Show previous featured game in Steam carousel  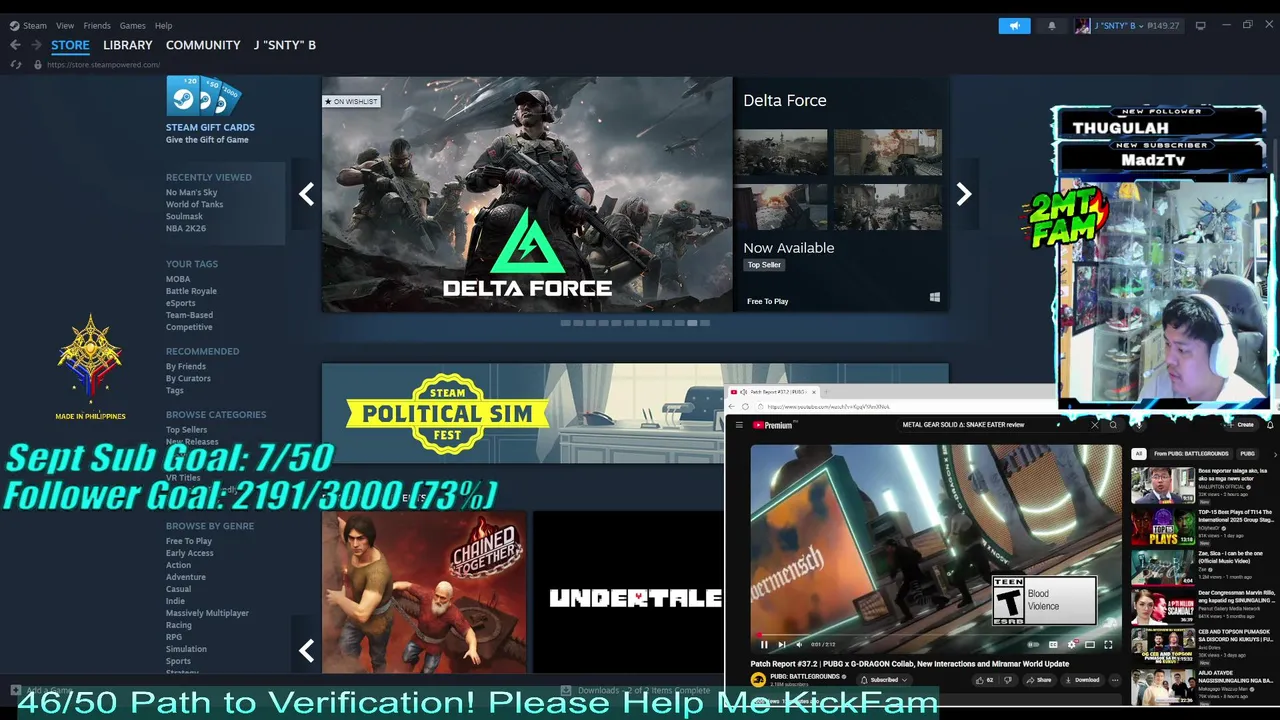[x=307, y=194]
